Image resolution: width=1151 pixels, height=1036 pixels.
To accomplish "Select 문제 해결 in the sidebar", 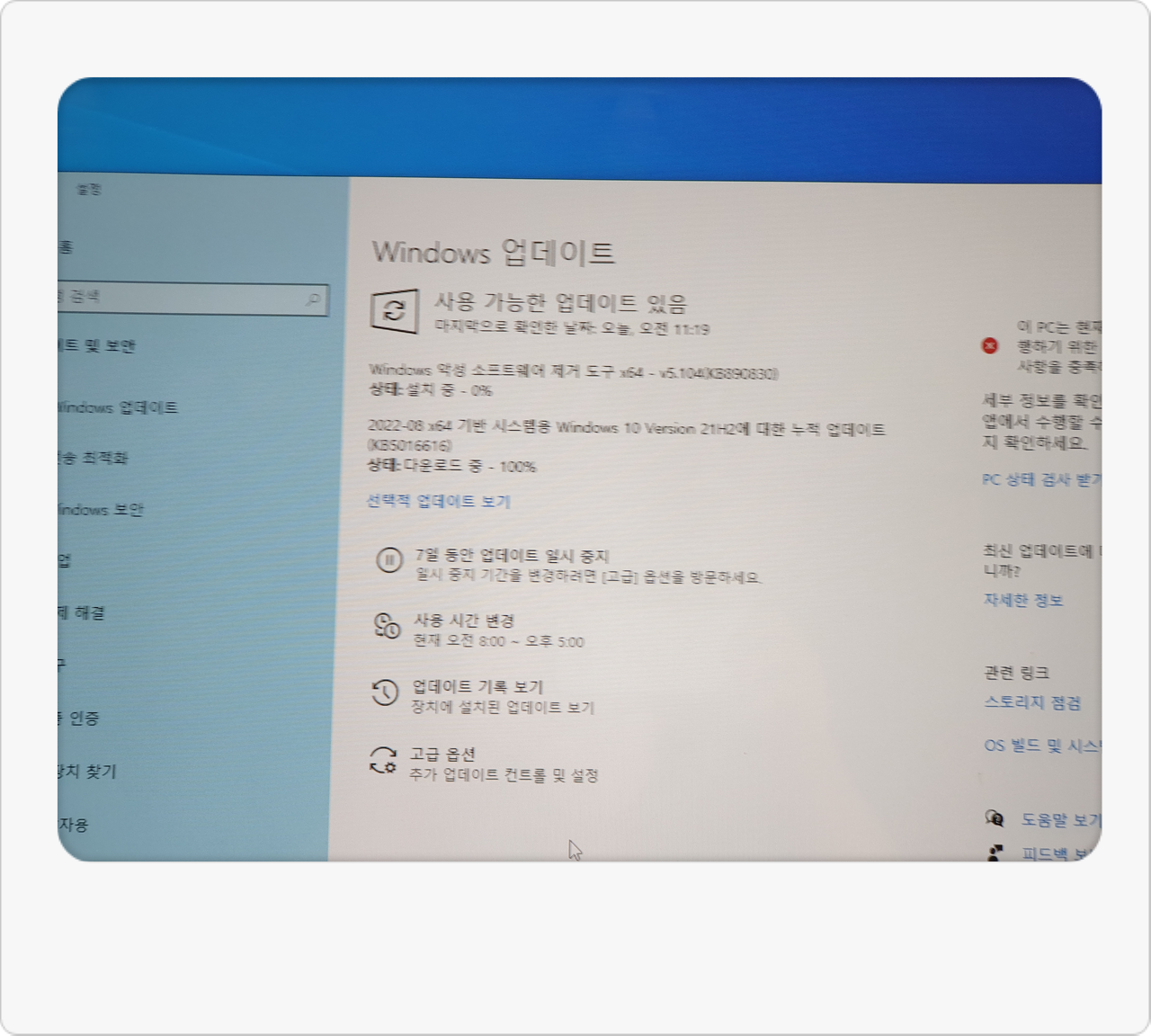I will click(82, 612).
